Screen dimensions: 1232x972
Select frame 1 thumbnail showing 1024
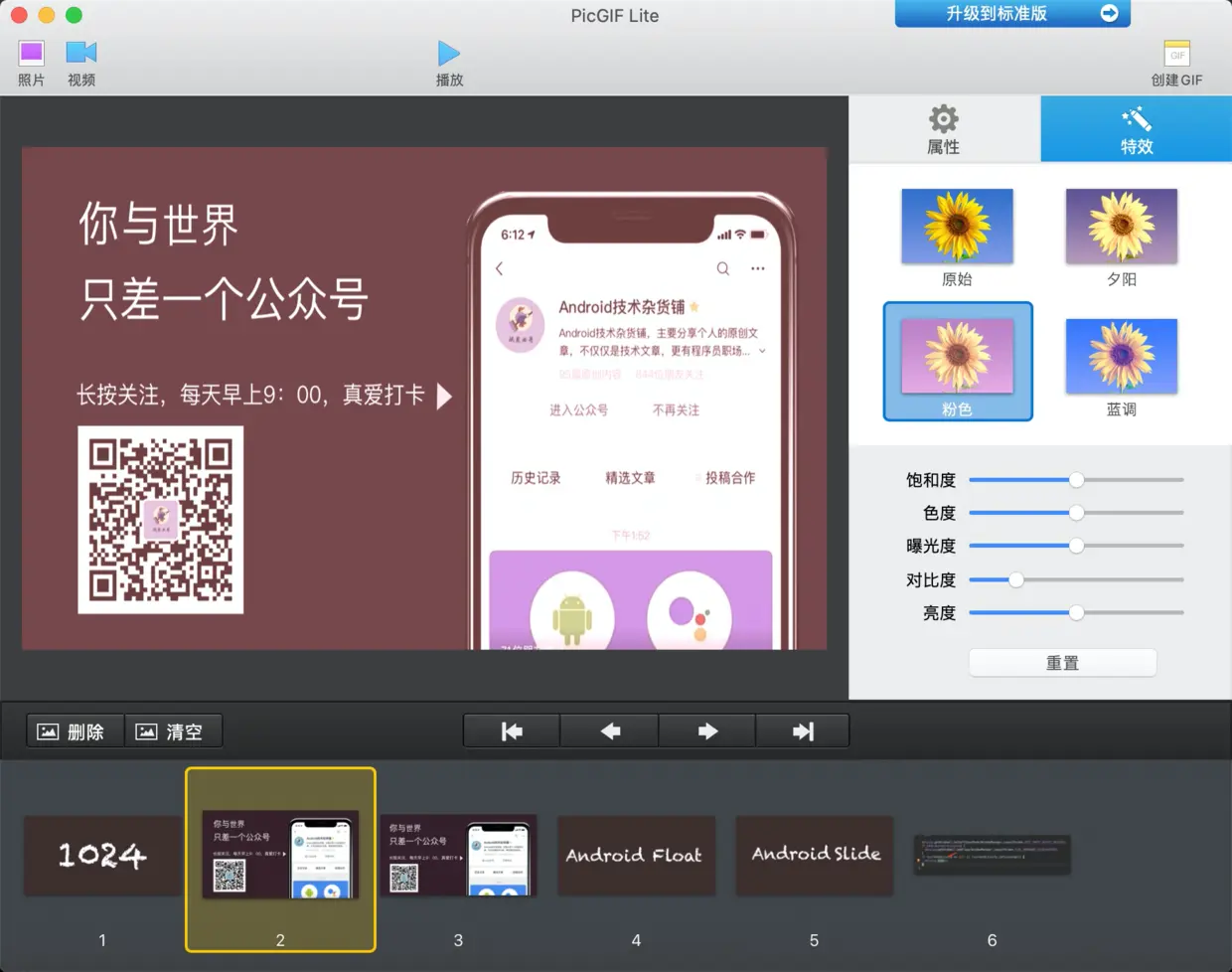(102, 856)
